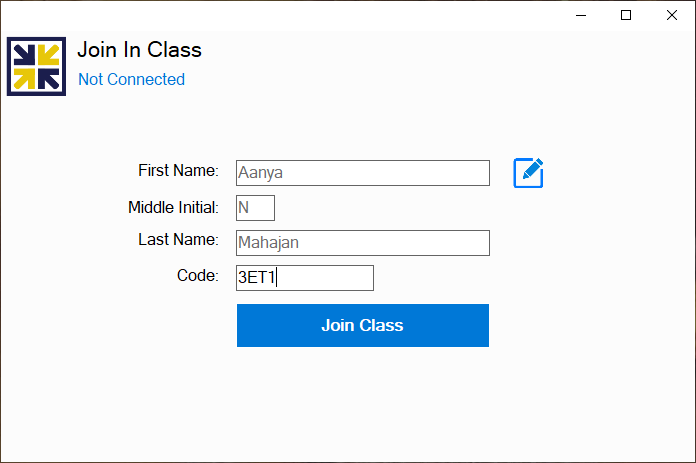The image size is (696, 463).
Task: Click the Middle Initial label
Action: click(x=173, y=208)
